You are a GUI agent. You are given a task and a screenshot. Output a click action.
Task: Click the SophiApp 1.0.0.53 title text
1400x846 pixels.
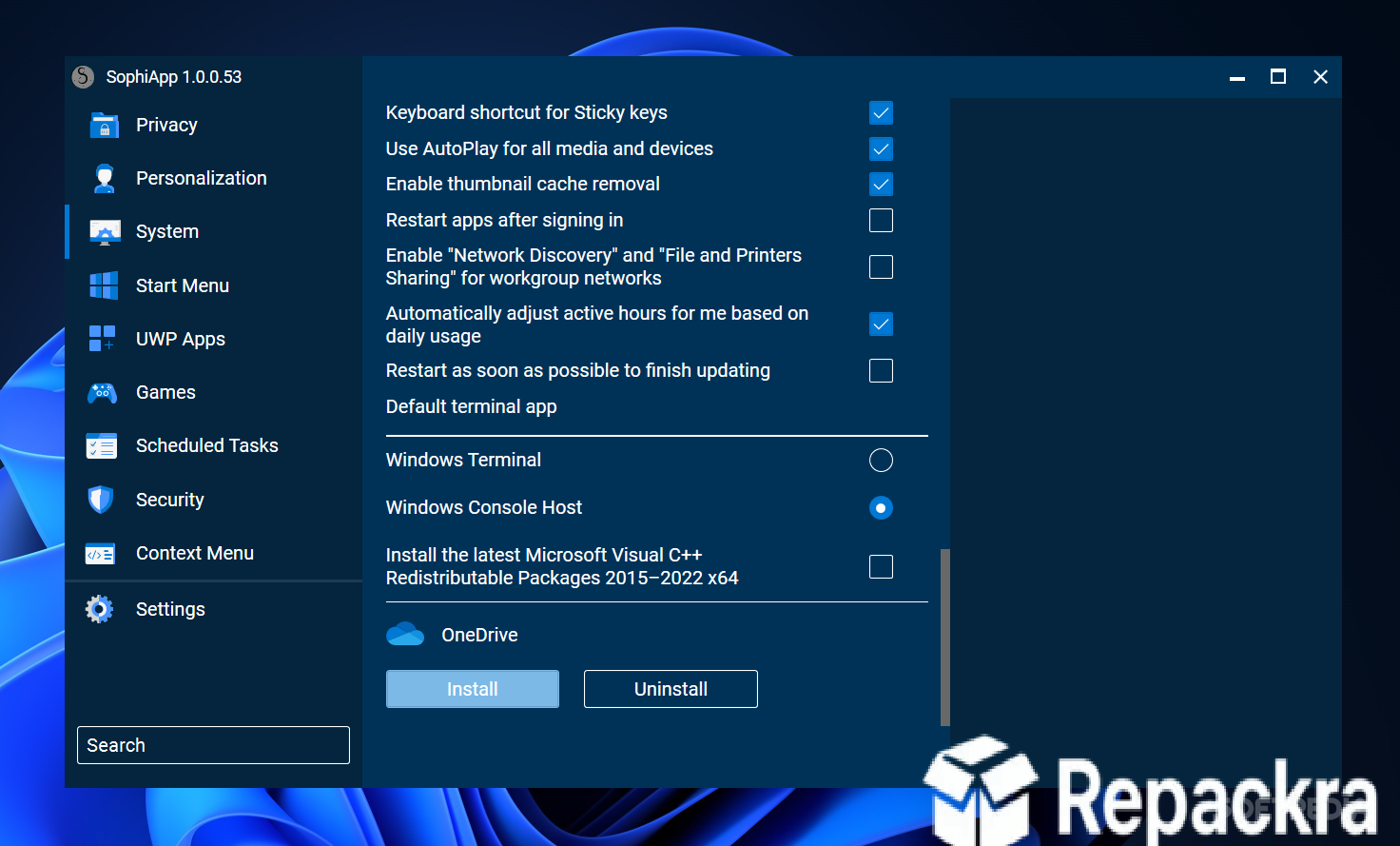click(174, 77)
